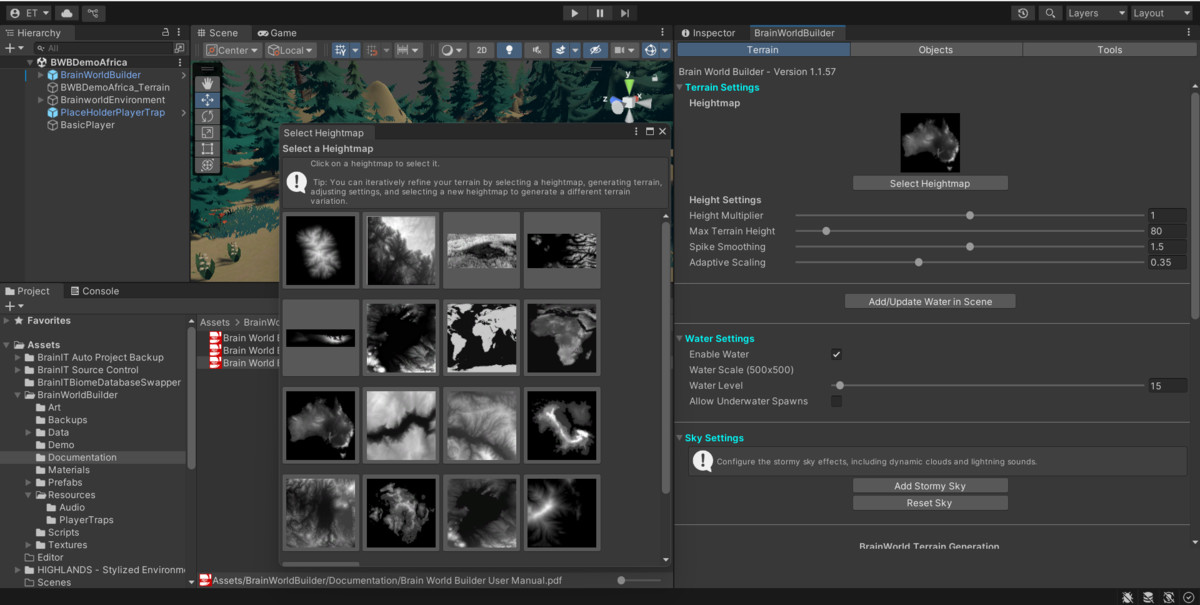Click Height Multiplier slider handle
1200x605 pixels.
click(970, 215)
